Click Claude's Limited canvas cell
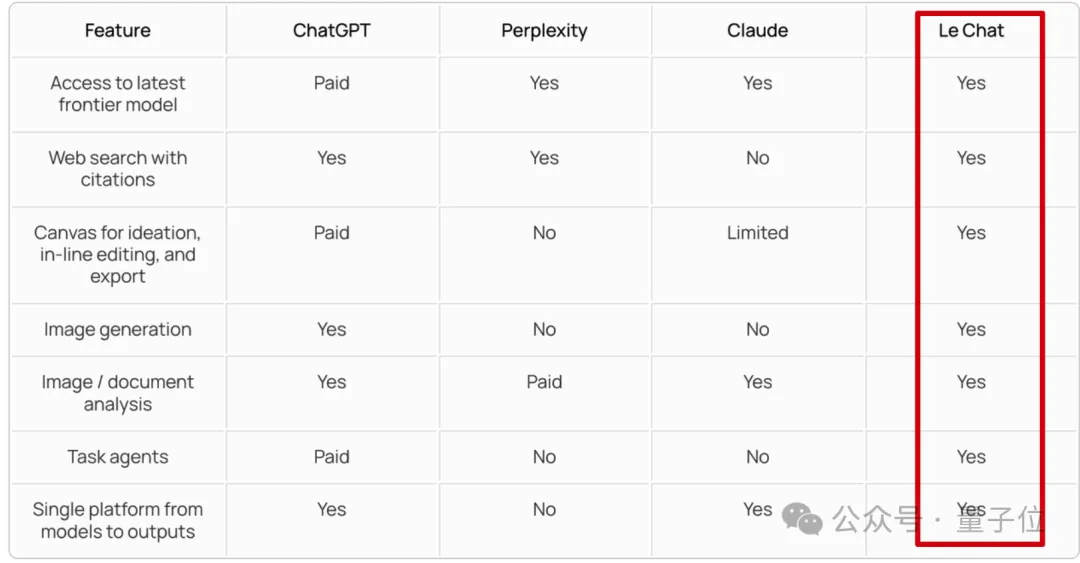 pyautogui.click(x=757, y=233)
